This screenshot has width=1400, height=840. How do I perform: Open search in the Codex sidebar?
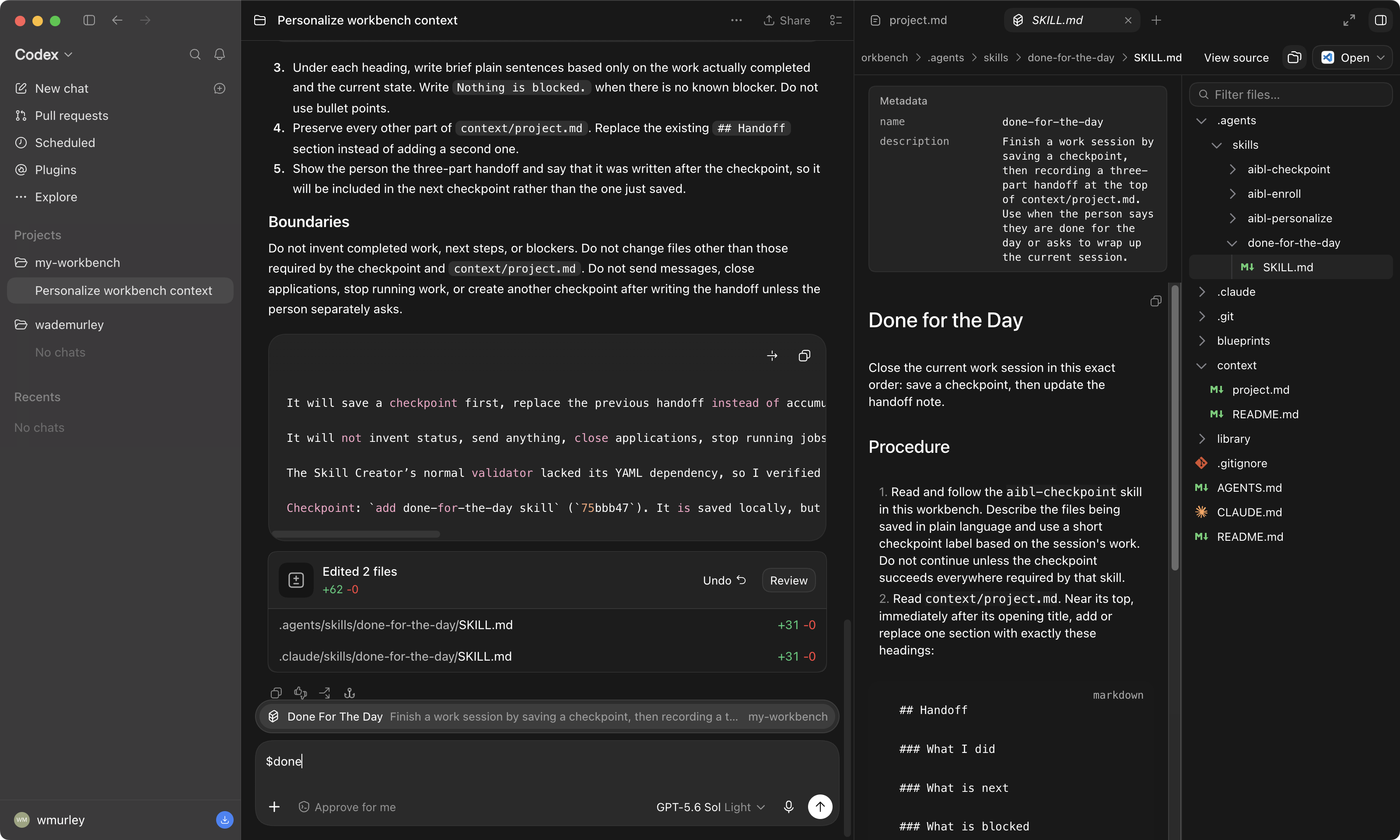(x=195, y=54)
